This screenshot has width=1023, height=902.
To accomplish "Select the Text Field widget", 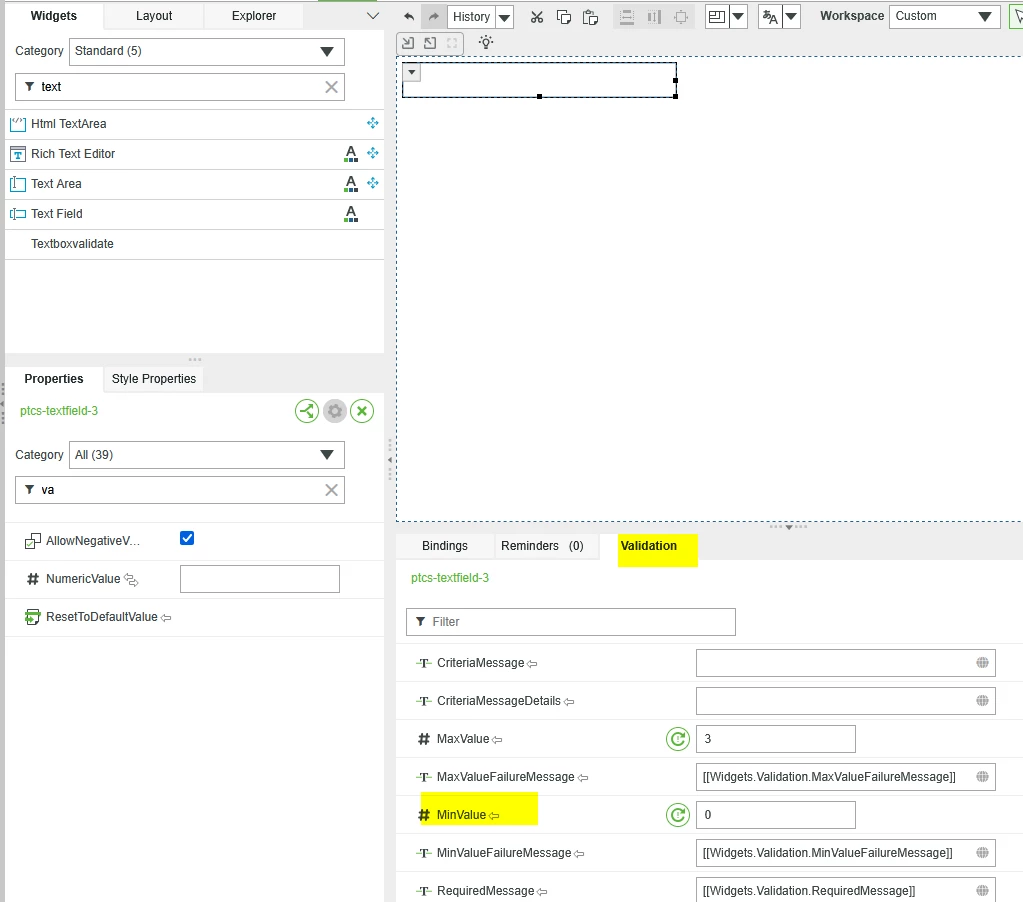I will coord(194,214).
